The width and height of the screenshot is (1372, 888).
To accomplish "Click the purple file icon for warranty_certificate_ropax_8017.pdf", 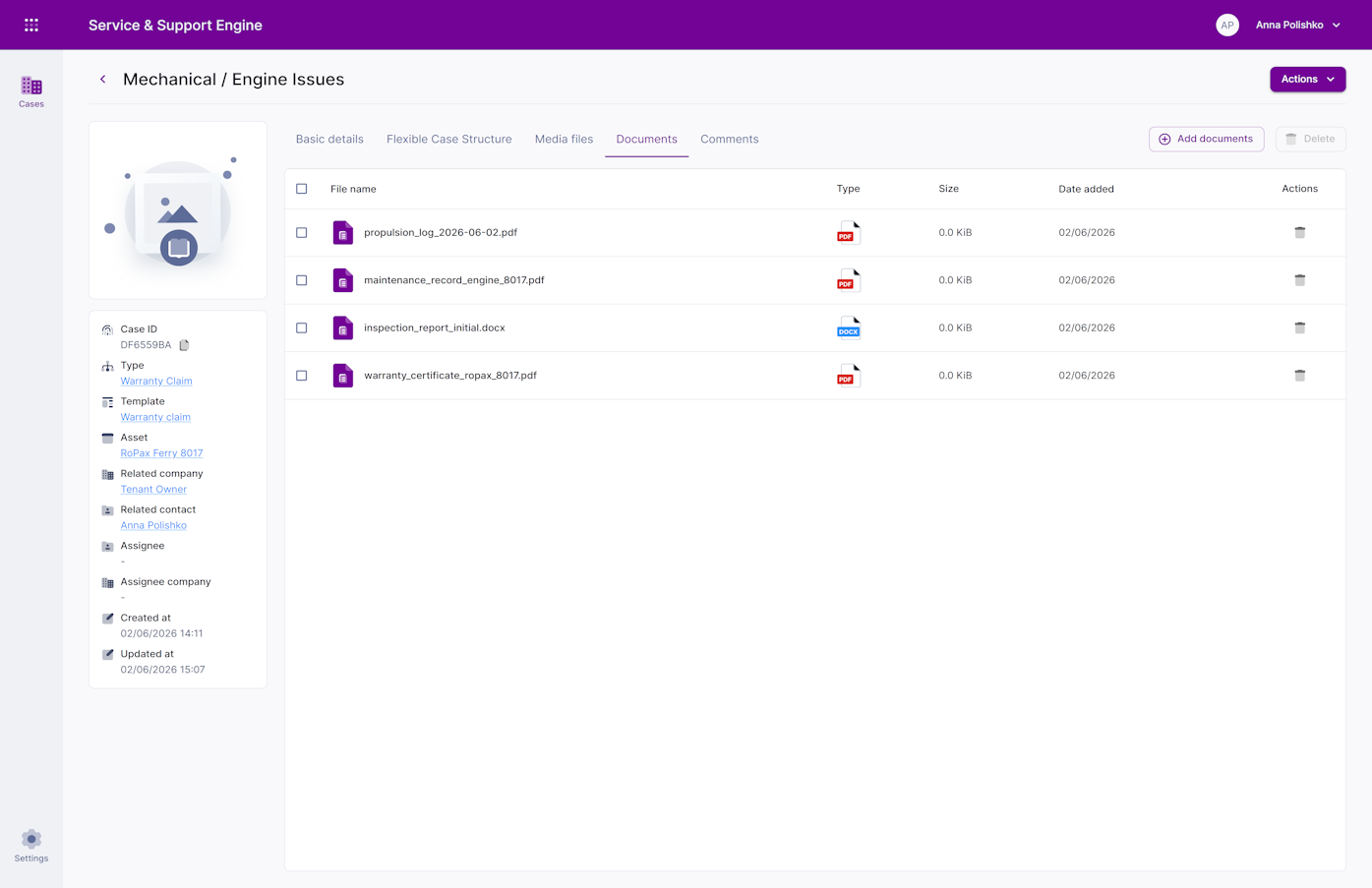I will click(x=342, y=376).
